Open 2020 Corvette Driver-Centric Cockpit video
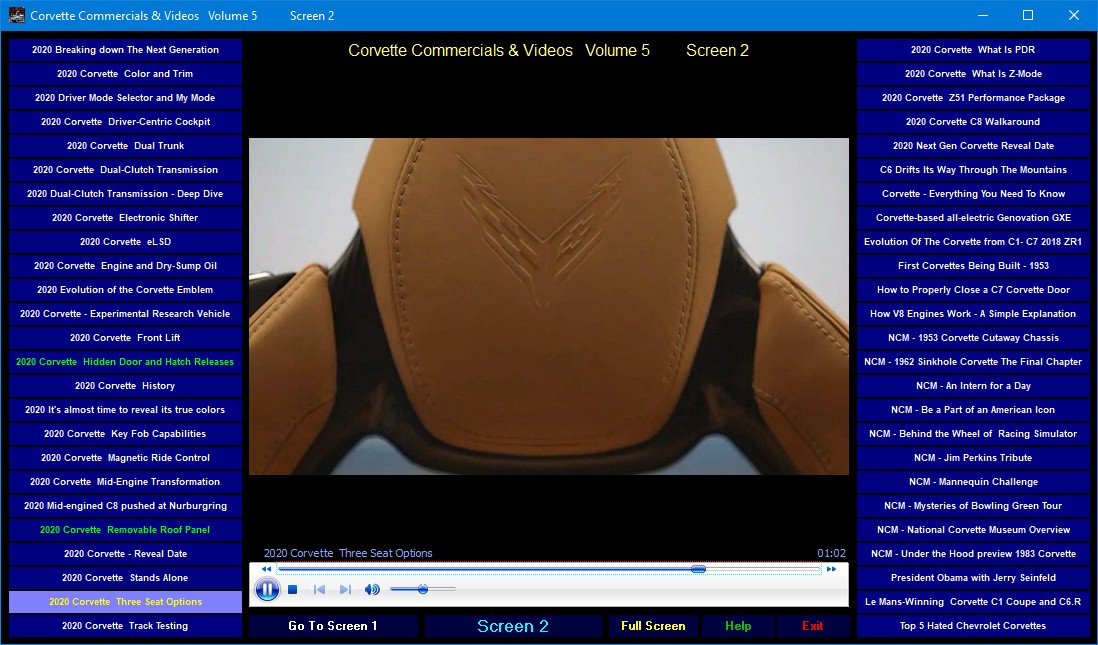Viewport: 1098px width, 645px height. (125, 122)
